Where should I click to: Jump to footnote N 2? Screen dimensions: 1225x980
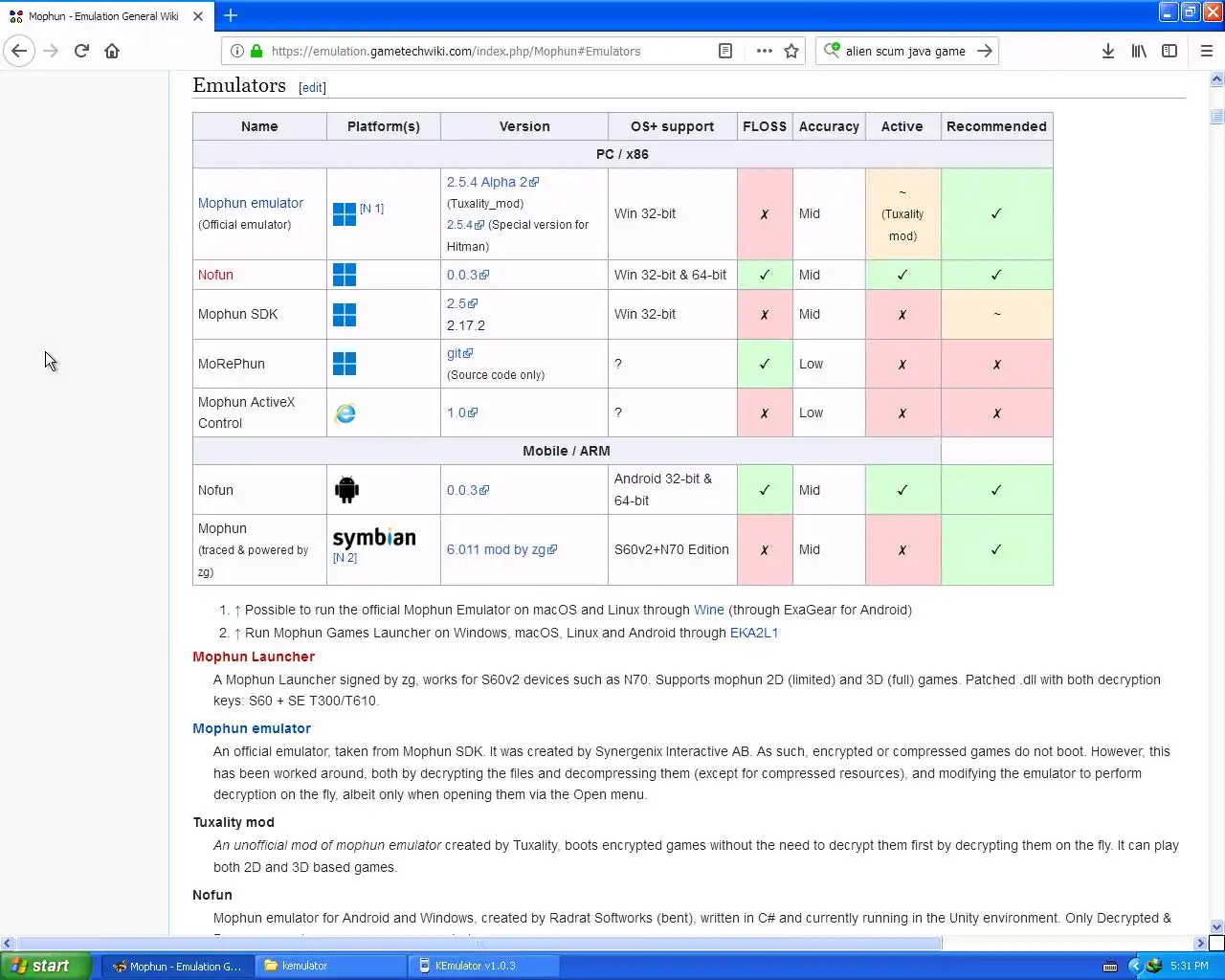click(345, 557)
